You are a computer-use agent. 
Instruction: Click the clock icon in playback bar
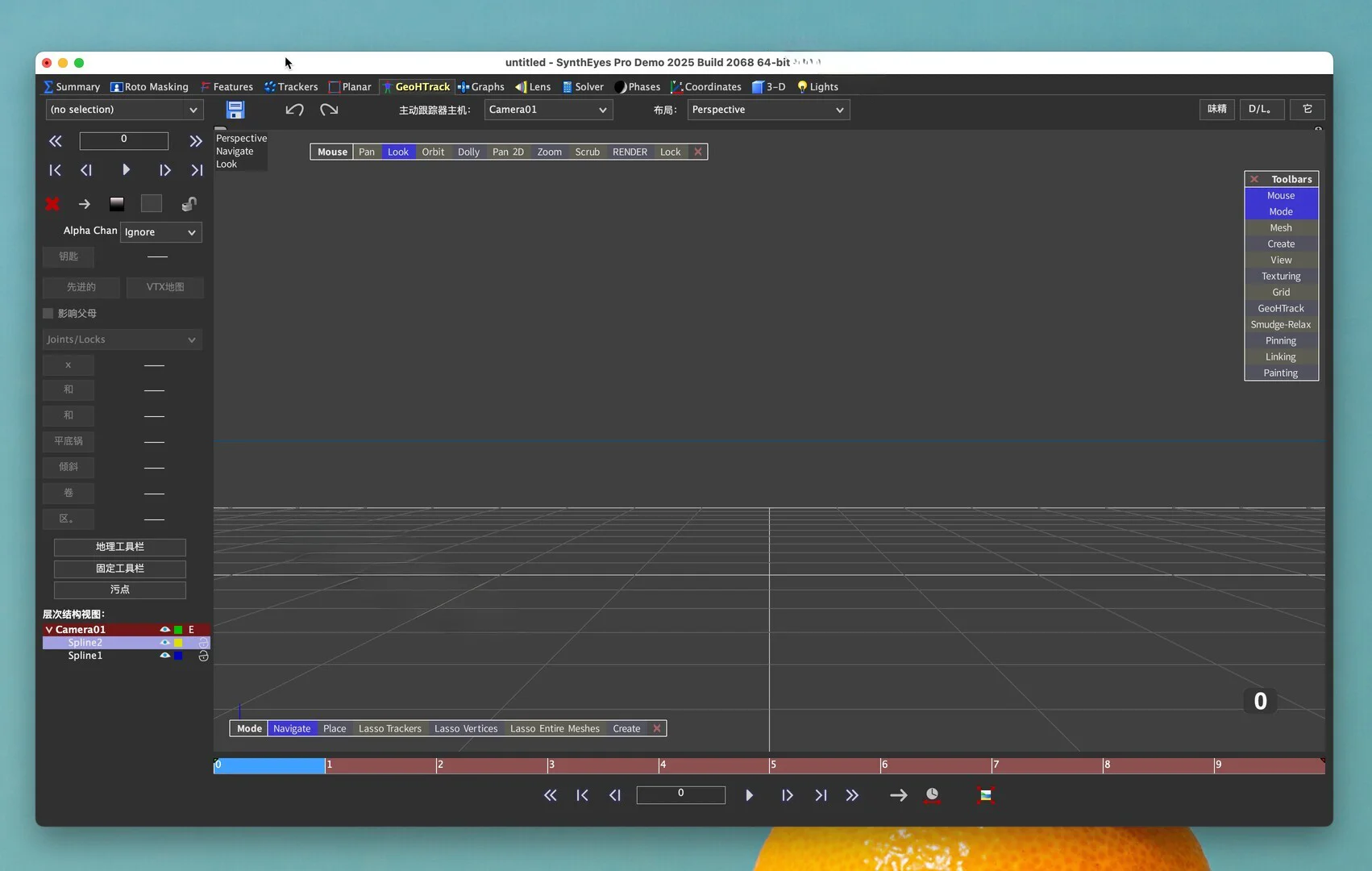pos(932,795)
